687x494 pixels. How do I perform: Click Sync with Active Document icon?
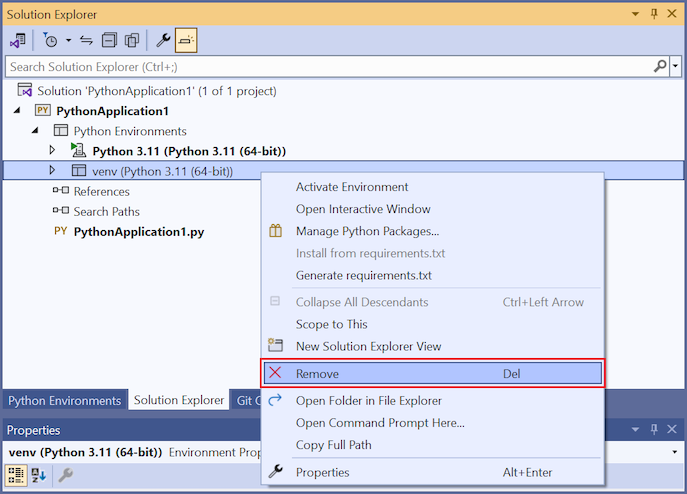point(86,41)
